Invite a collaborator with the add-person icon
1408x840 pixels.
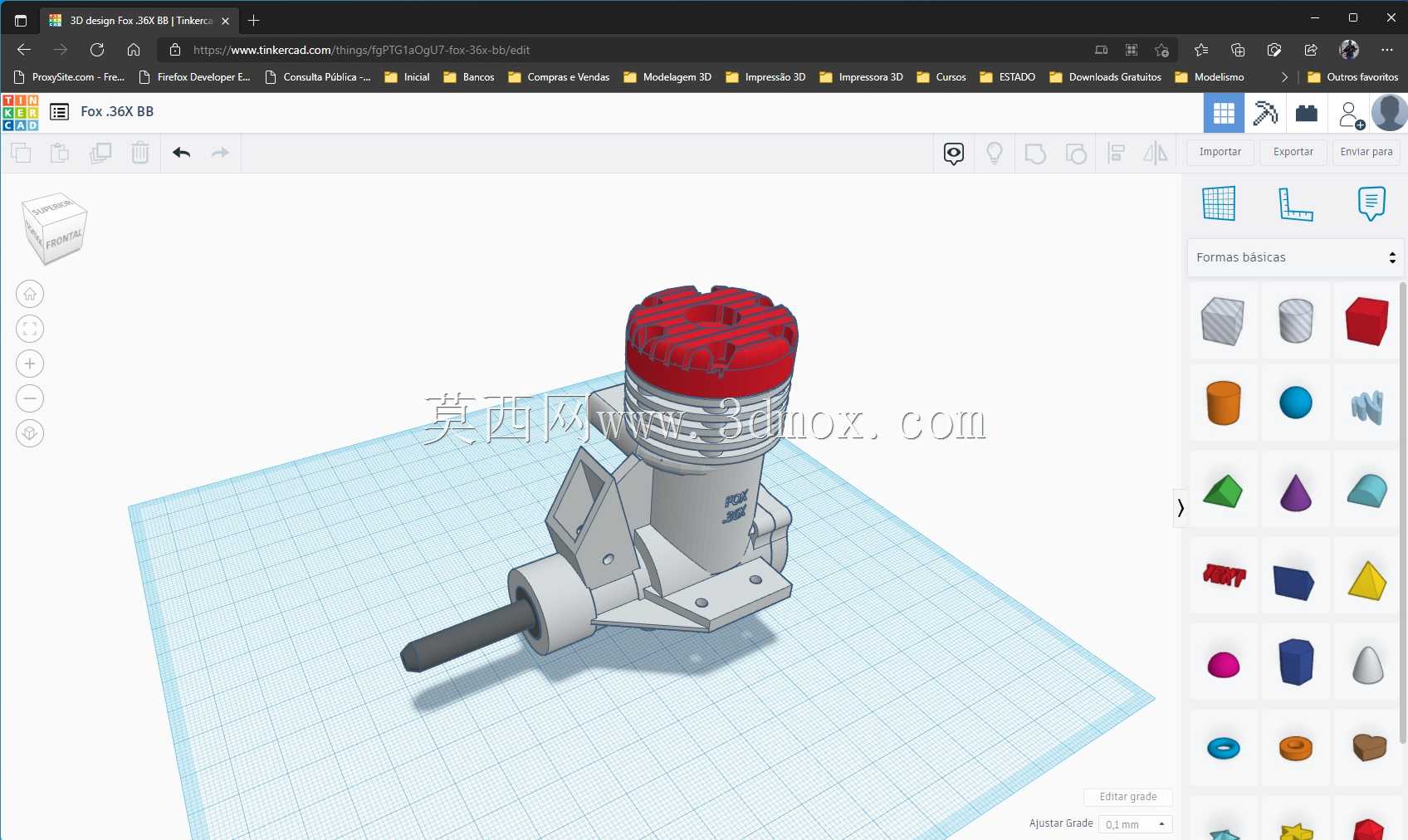(1351, 114)
